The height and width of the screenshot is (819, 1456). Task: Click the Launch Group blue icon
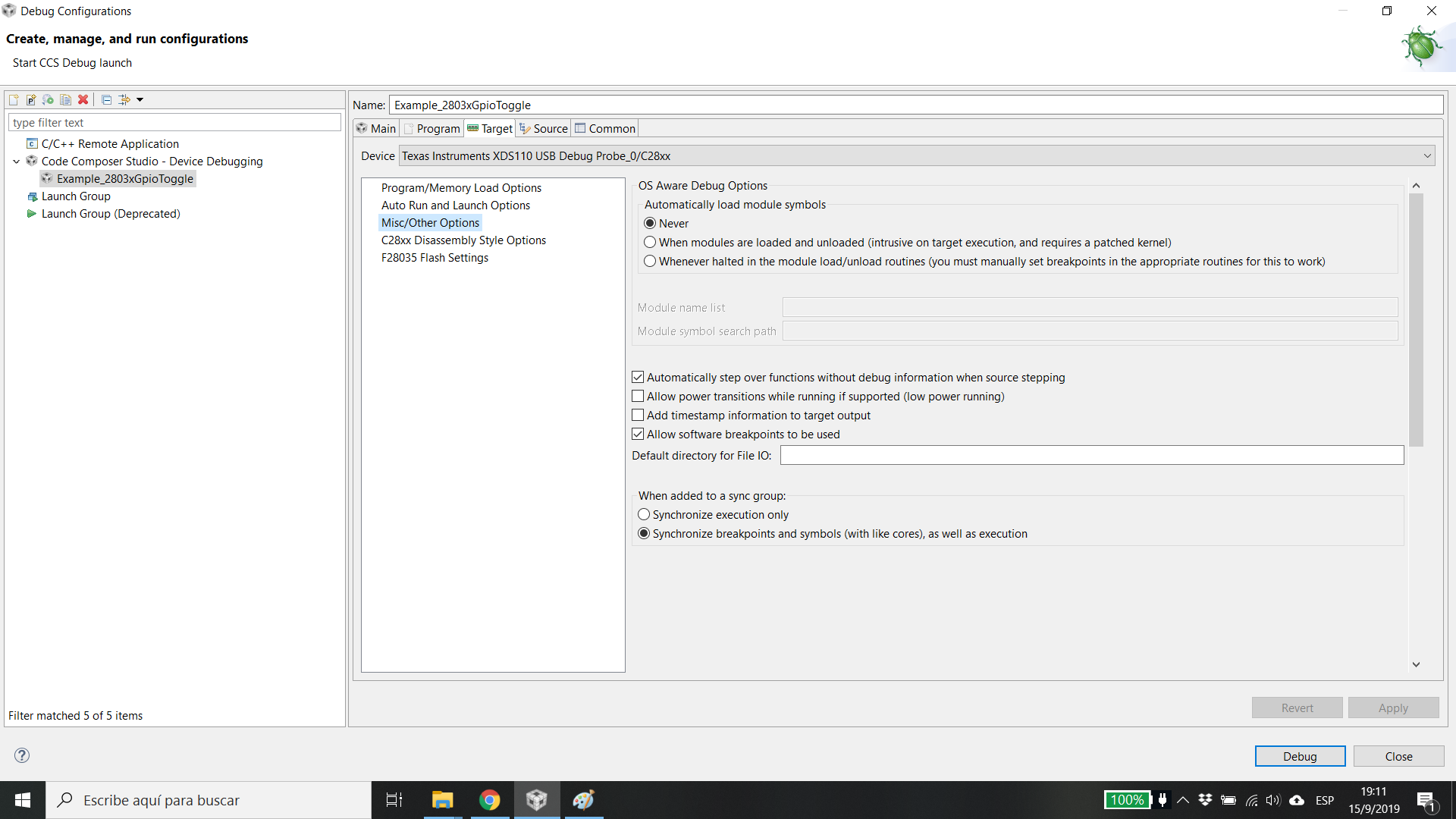[x=32, y=196]
